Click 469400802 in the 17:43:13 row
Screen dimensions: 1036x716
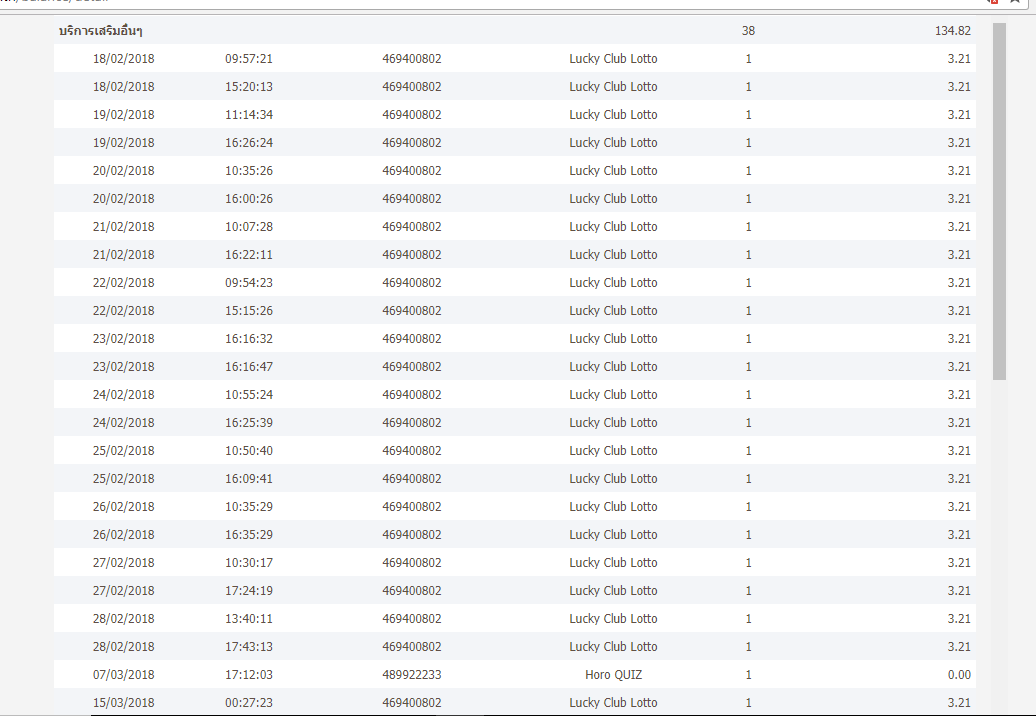coord(412,647)
